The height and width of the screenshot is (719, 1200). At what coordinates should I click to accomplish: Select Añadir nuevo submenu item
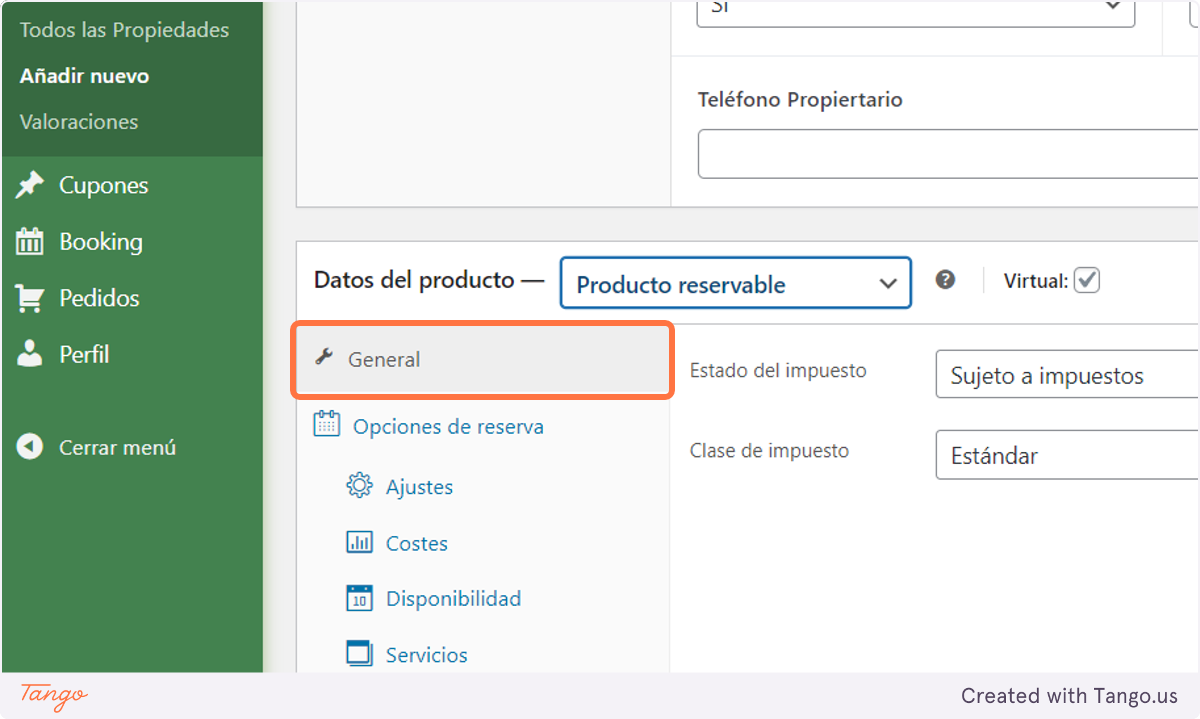point(84,76)
